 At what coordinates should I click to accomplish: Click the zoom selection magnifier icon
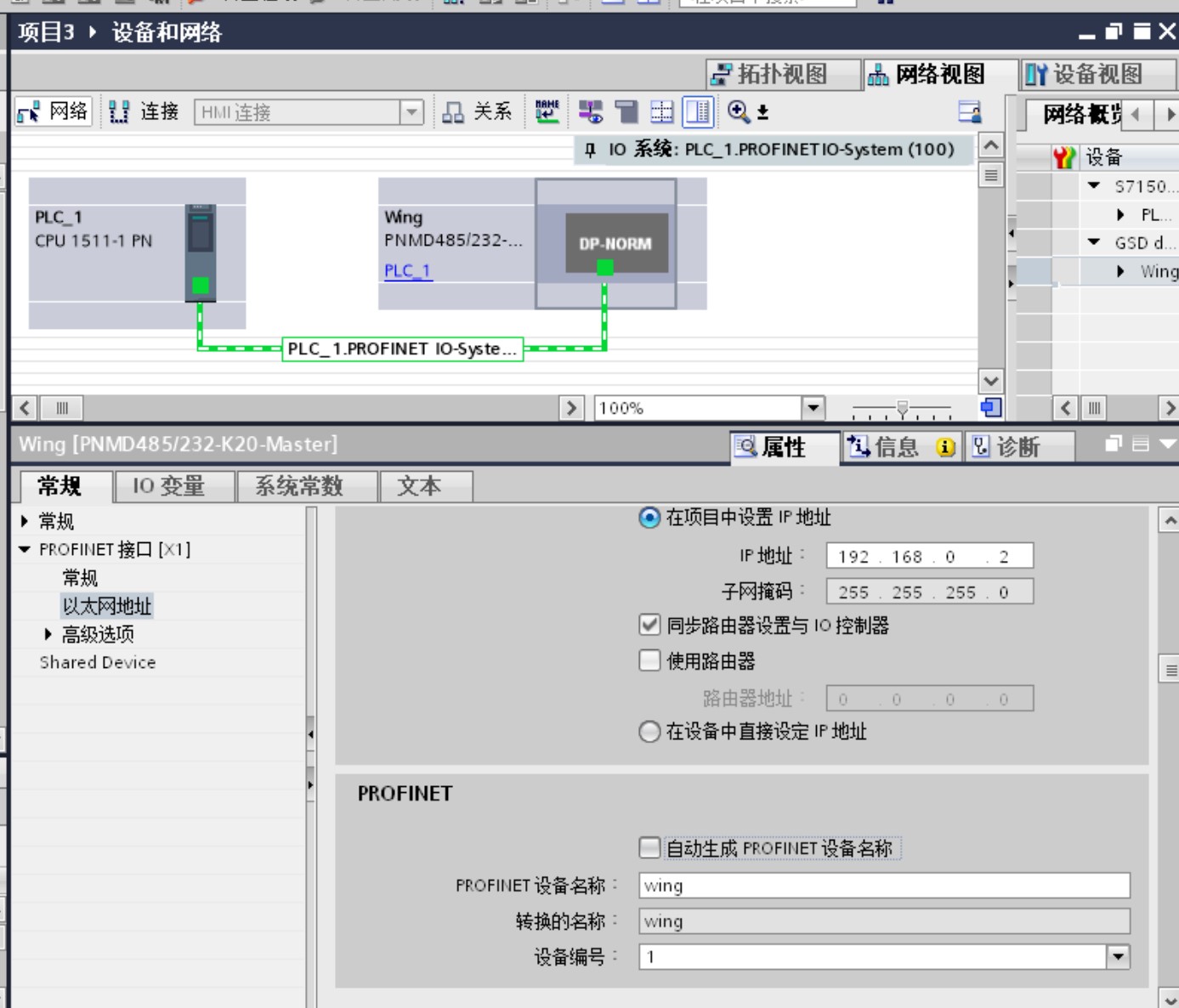(x=738, y=111)
